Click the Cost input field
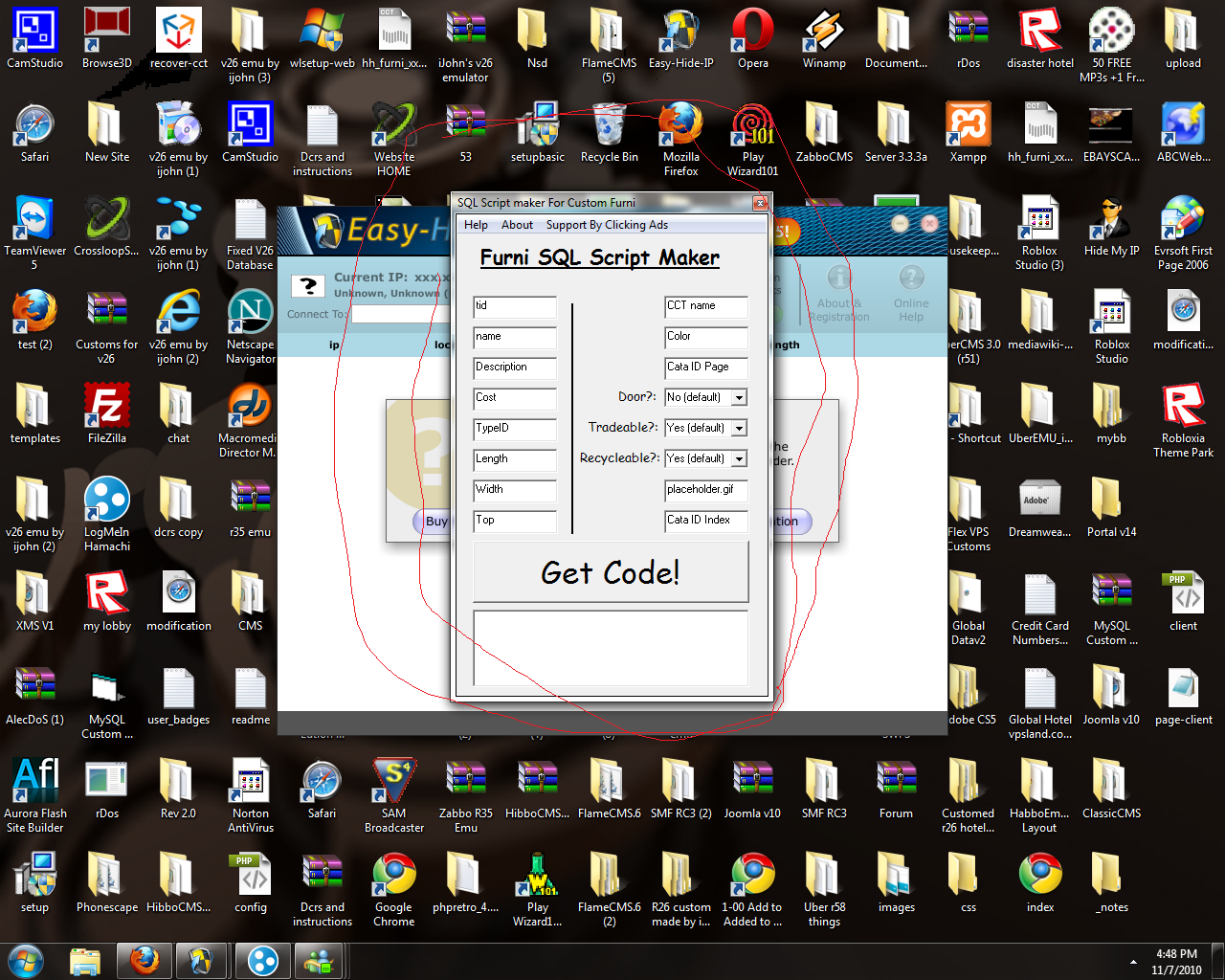Viewport: 1225px width, 980px height. tap(515, 399)
